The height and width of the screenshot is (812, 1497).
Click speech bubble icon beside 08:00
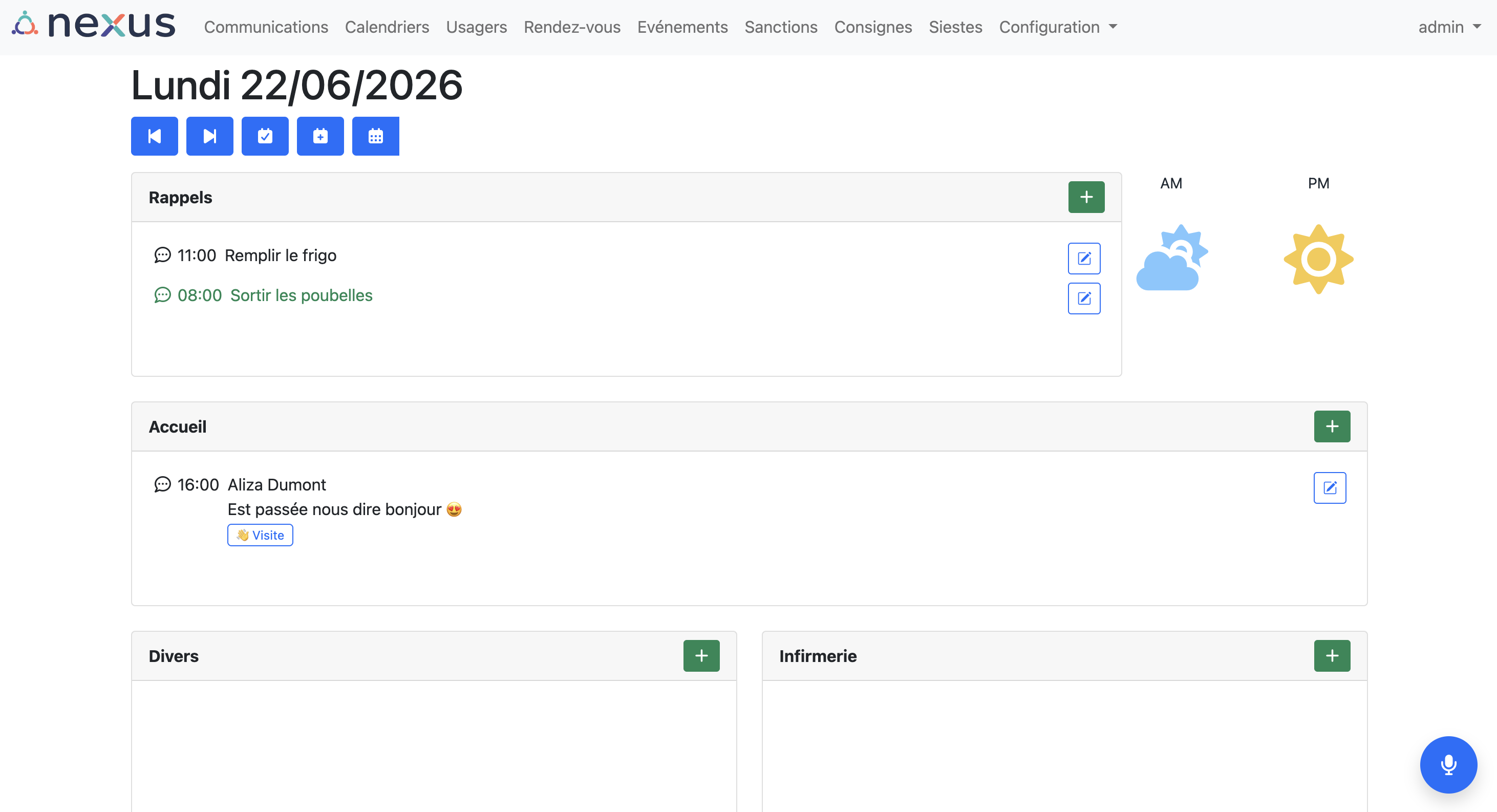click(x=162, y=295)
